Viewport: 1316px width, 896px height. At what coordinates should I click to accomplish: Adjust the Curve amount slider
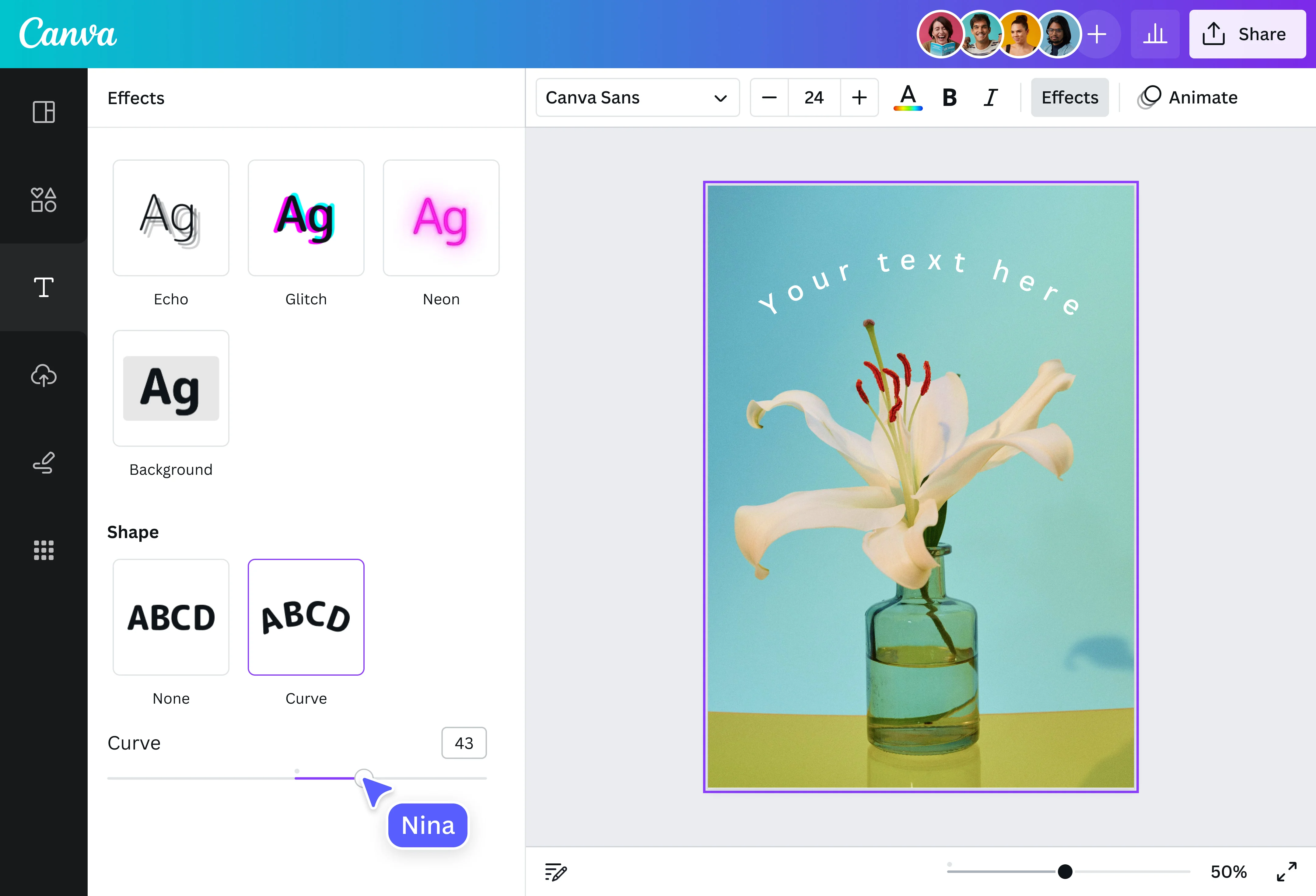coord(363,778)
